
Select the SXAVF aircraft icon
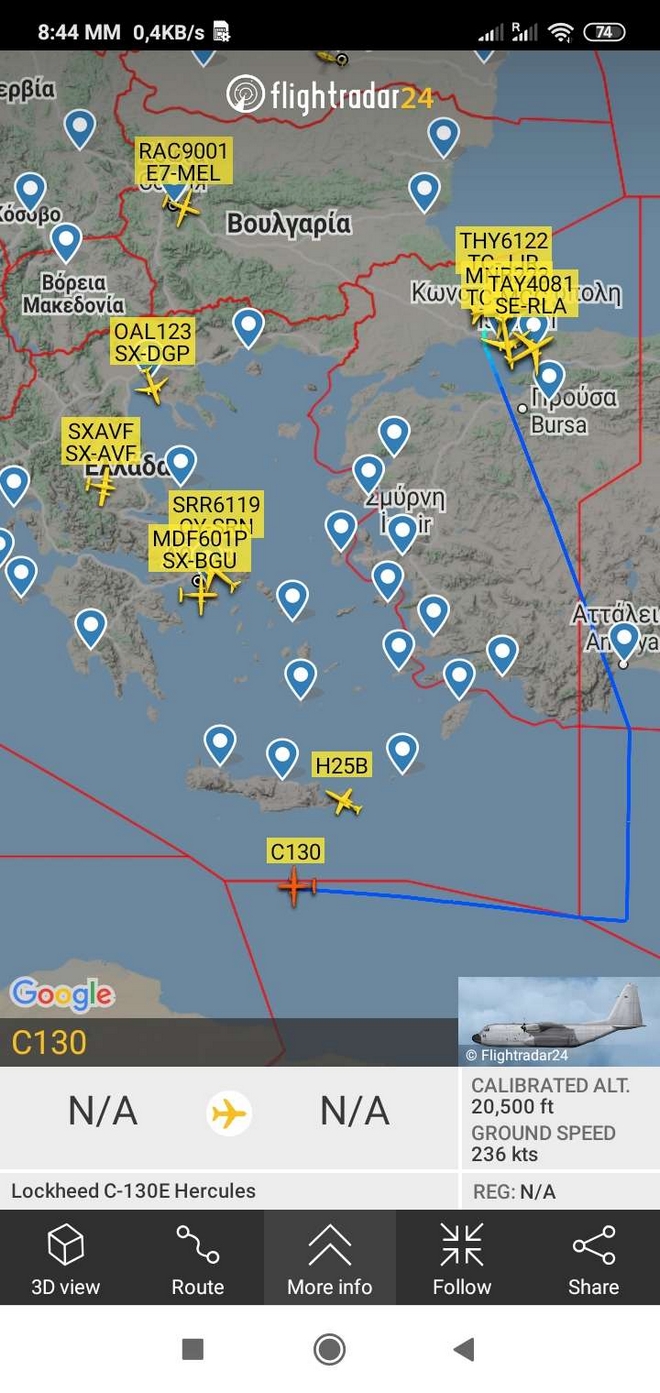[x=101, y=487]
